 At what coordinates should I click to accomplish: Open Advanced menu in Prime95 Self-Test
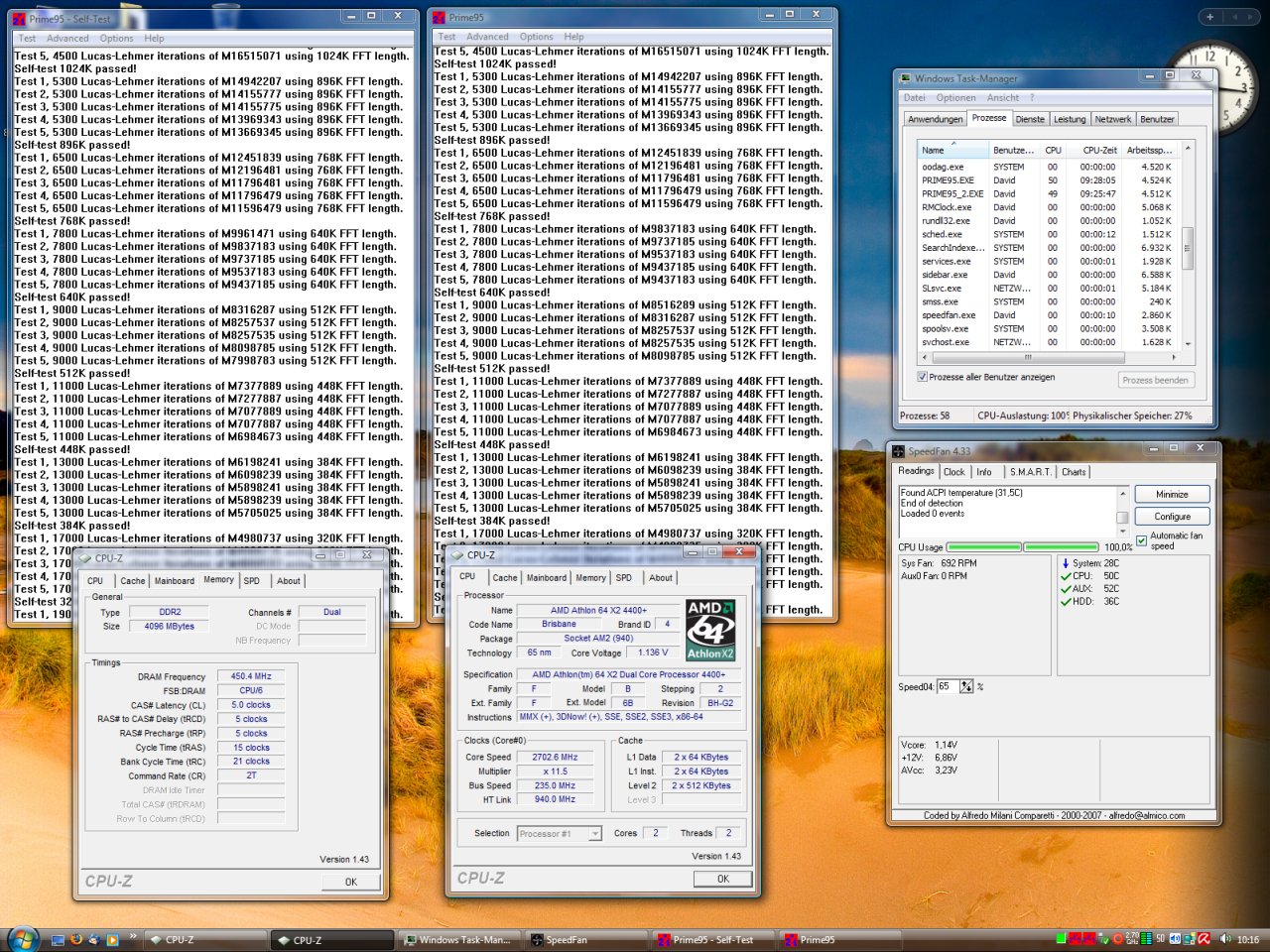[x=67, y=39]
